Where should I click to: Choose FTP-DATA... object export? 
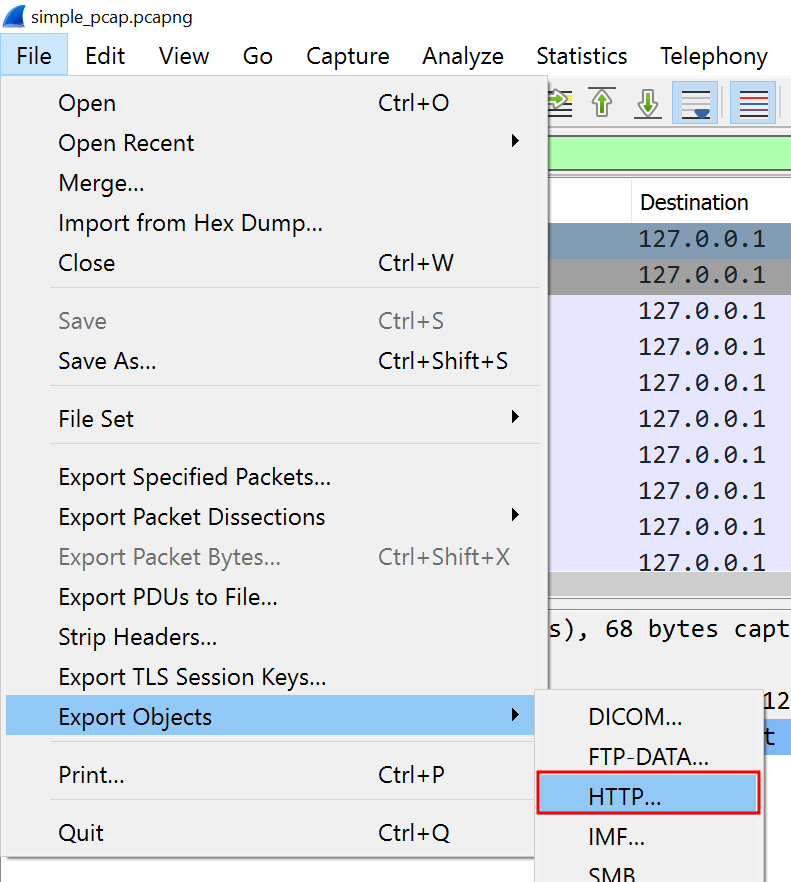[x=648, y=757]
